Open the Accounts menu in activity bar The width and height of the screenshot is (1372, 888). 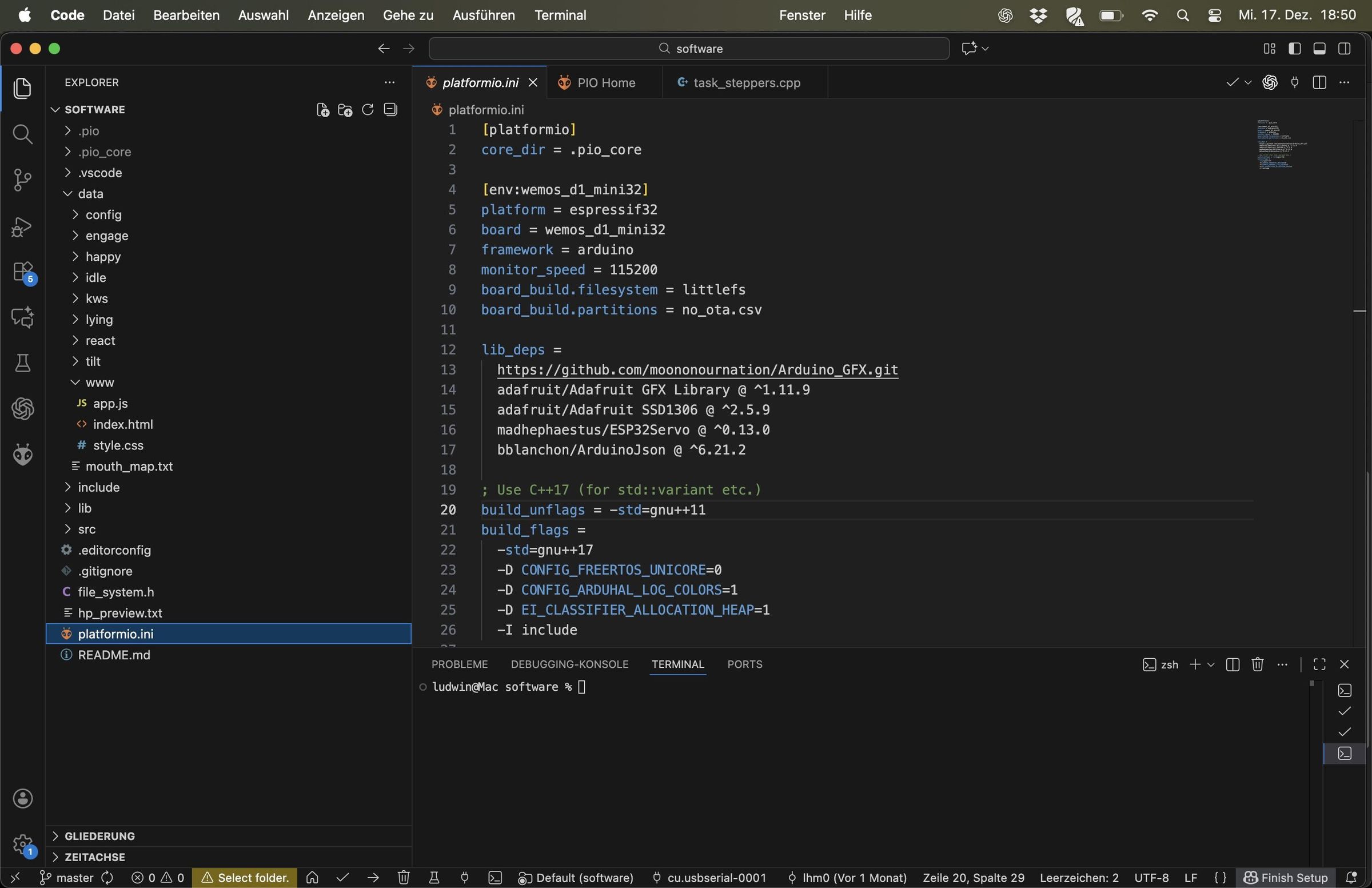click(22, 799)
